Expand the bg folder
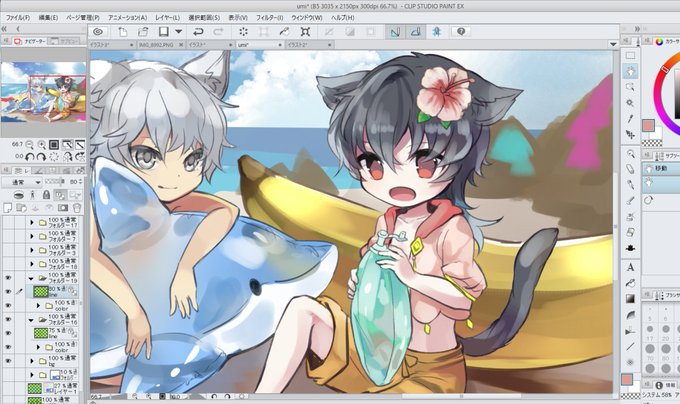The height and width of the screenshot is (404, 680). click(32, 361)
